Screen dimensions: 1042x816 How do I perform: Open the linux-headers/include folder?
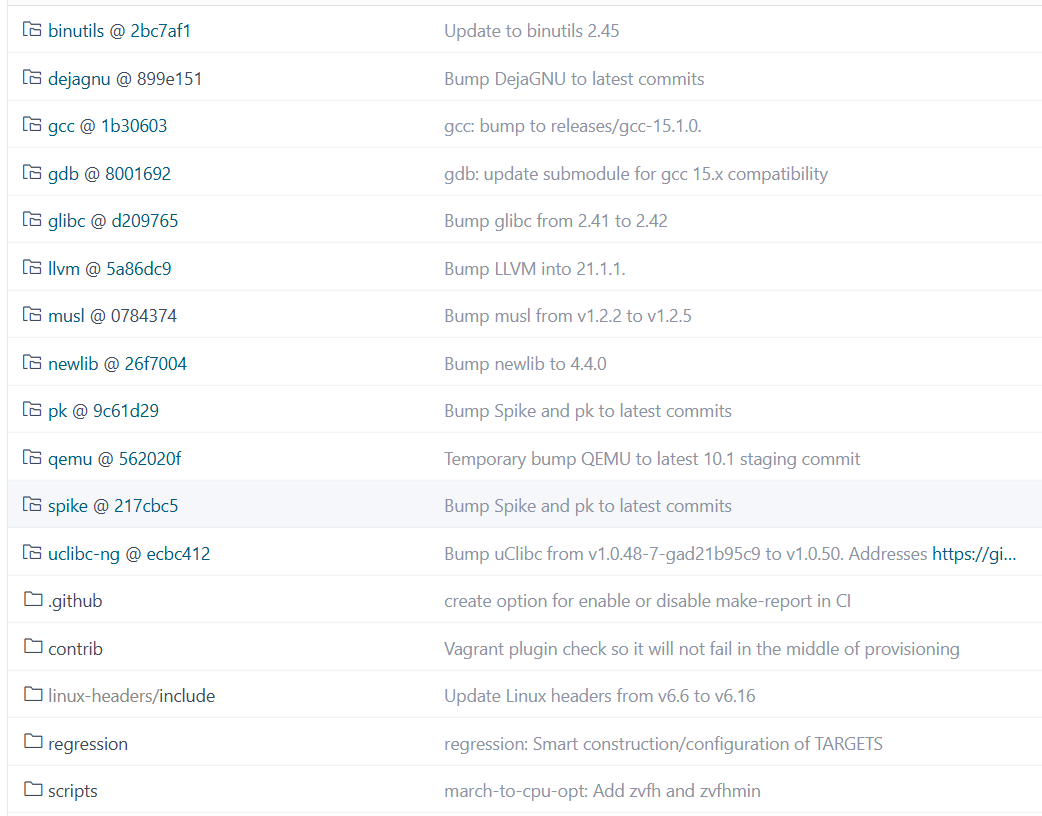pos(132,696)
